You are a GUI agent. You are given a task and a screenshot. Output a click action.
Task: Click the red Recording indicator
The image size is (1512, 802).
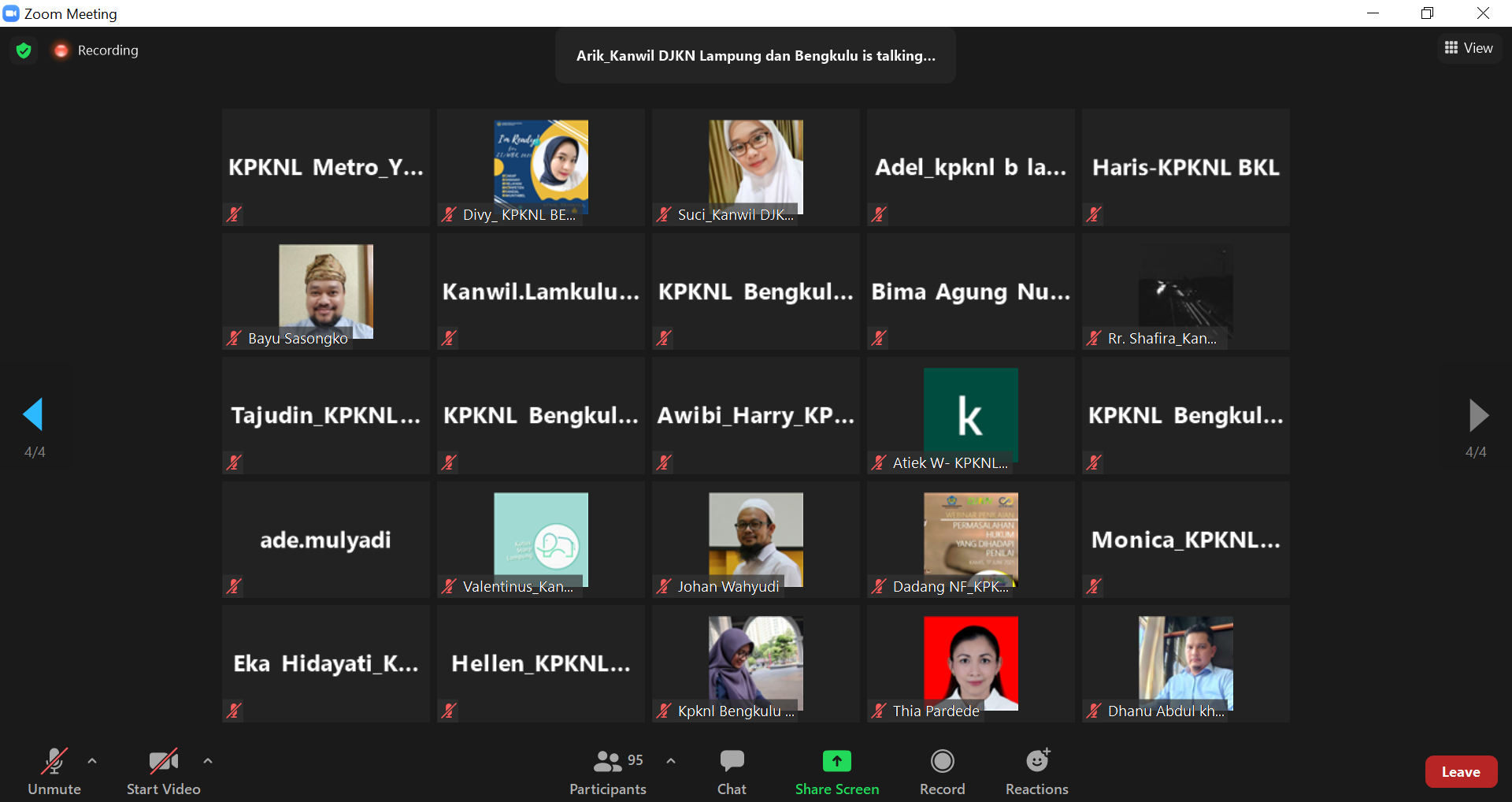click(x=61, y=50)
